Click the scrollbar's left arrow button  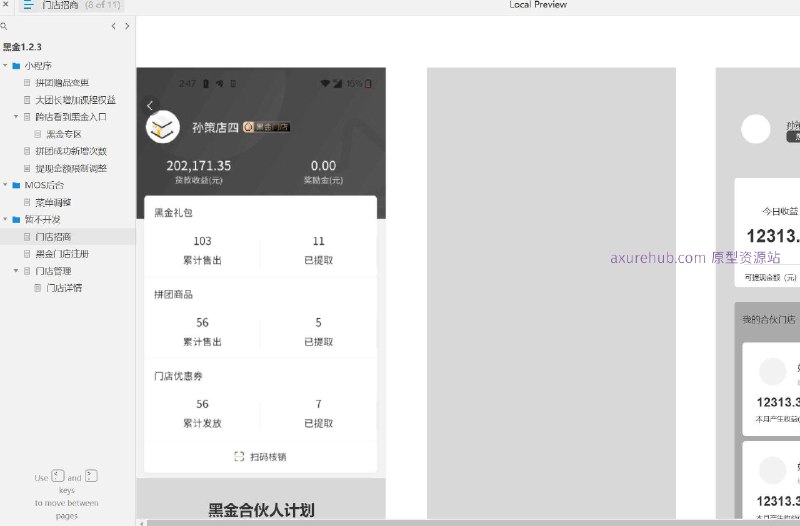[141, 523]
